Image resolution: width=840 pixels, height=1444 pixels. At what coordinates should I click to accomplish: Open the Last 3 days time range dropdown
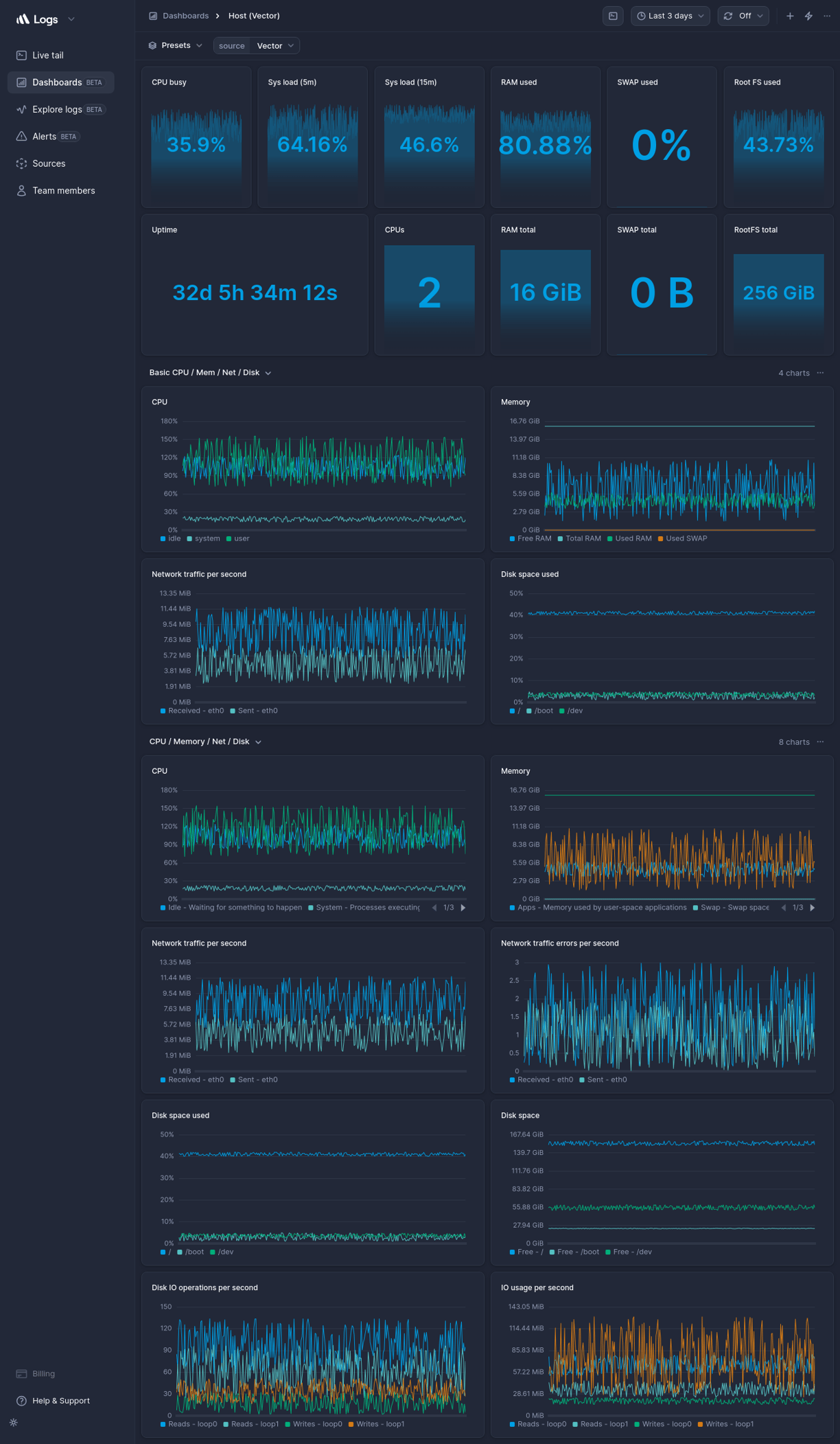coord(670,16)
